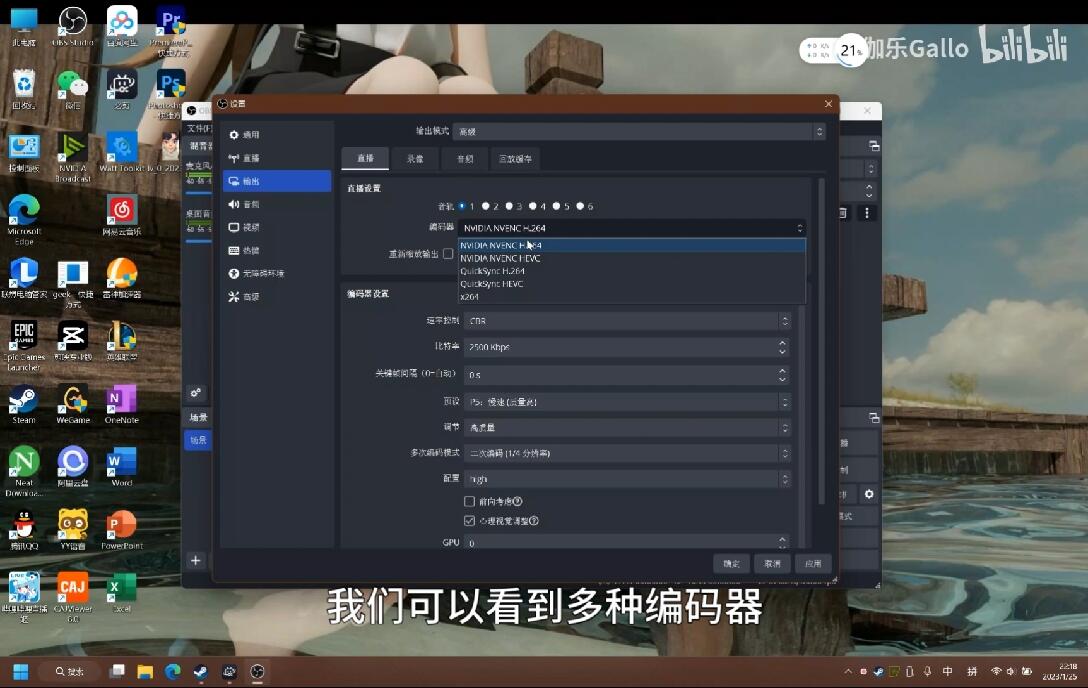Click the Apply (应用) button
Screen dimensions: 1088x688
tap(813, 563)
